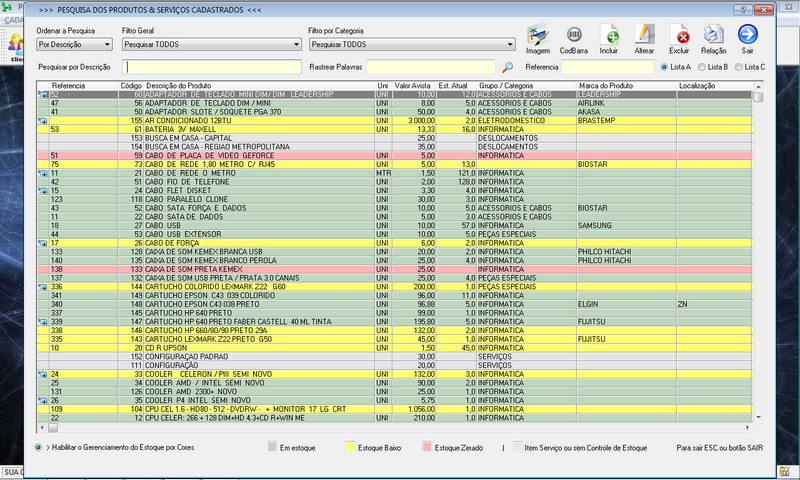Click the image icon on CABO FLET DISKET row
800x480 pixels.
pos(42,191)
